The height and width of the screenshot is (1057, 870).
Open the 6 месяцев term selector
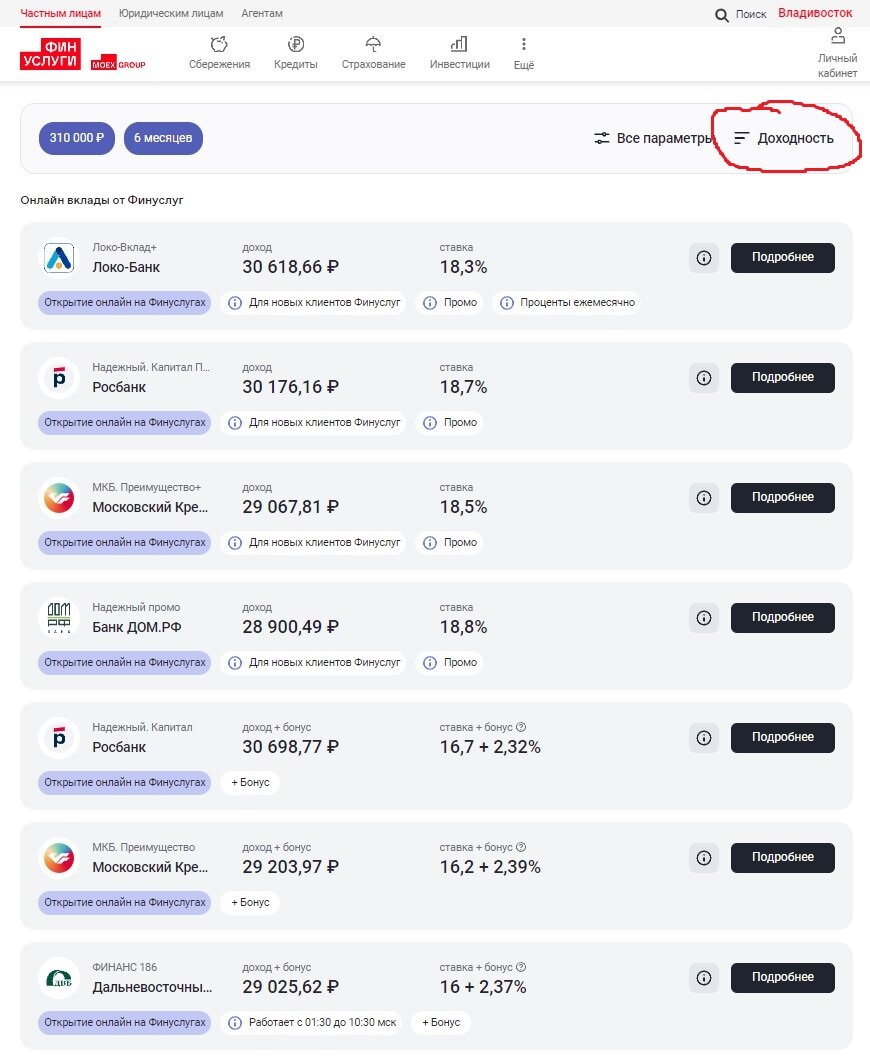163,138
